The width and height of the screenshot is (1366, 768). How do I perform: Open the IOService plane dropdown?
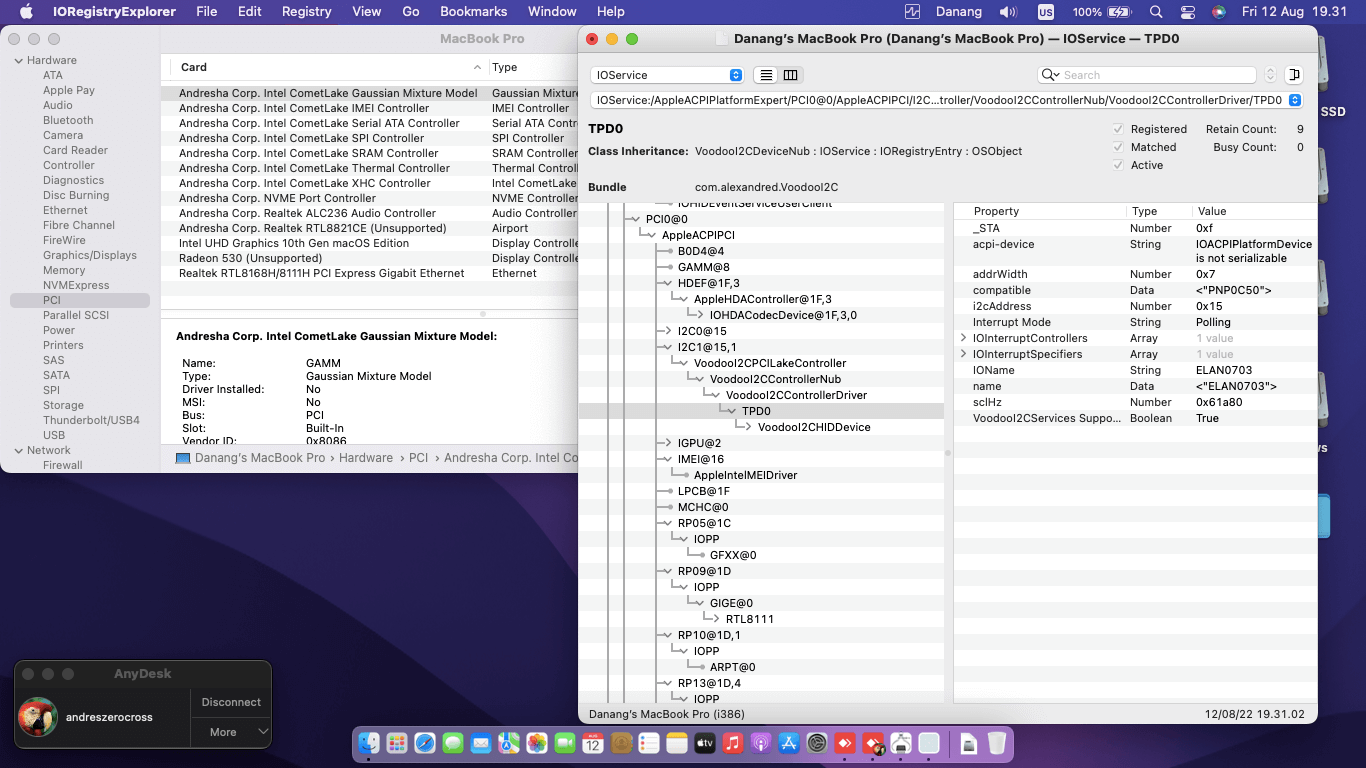pyautogui.click(x=667, y=75)
